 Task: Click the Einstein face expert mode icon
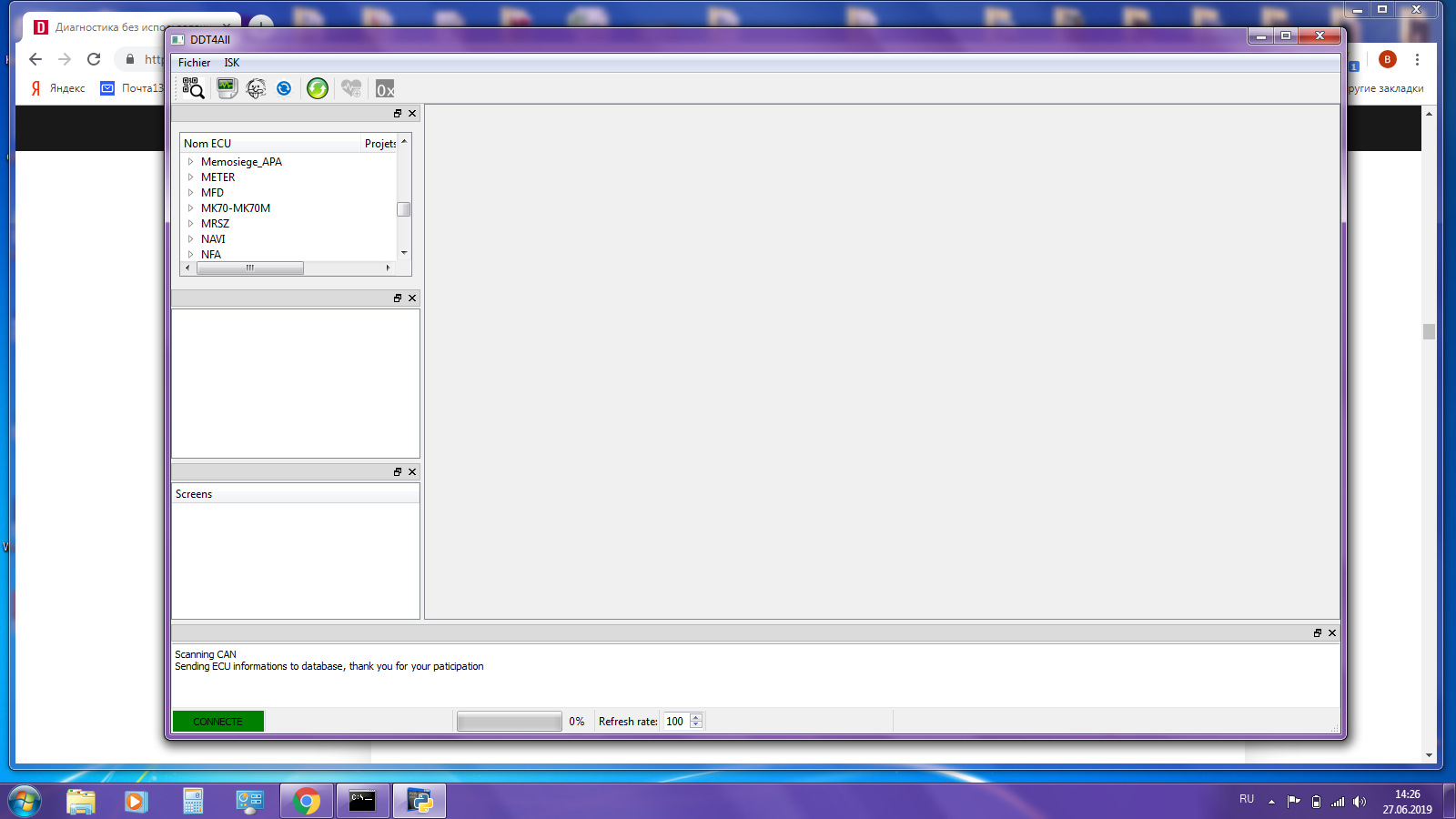tap(257, 88)
